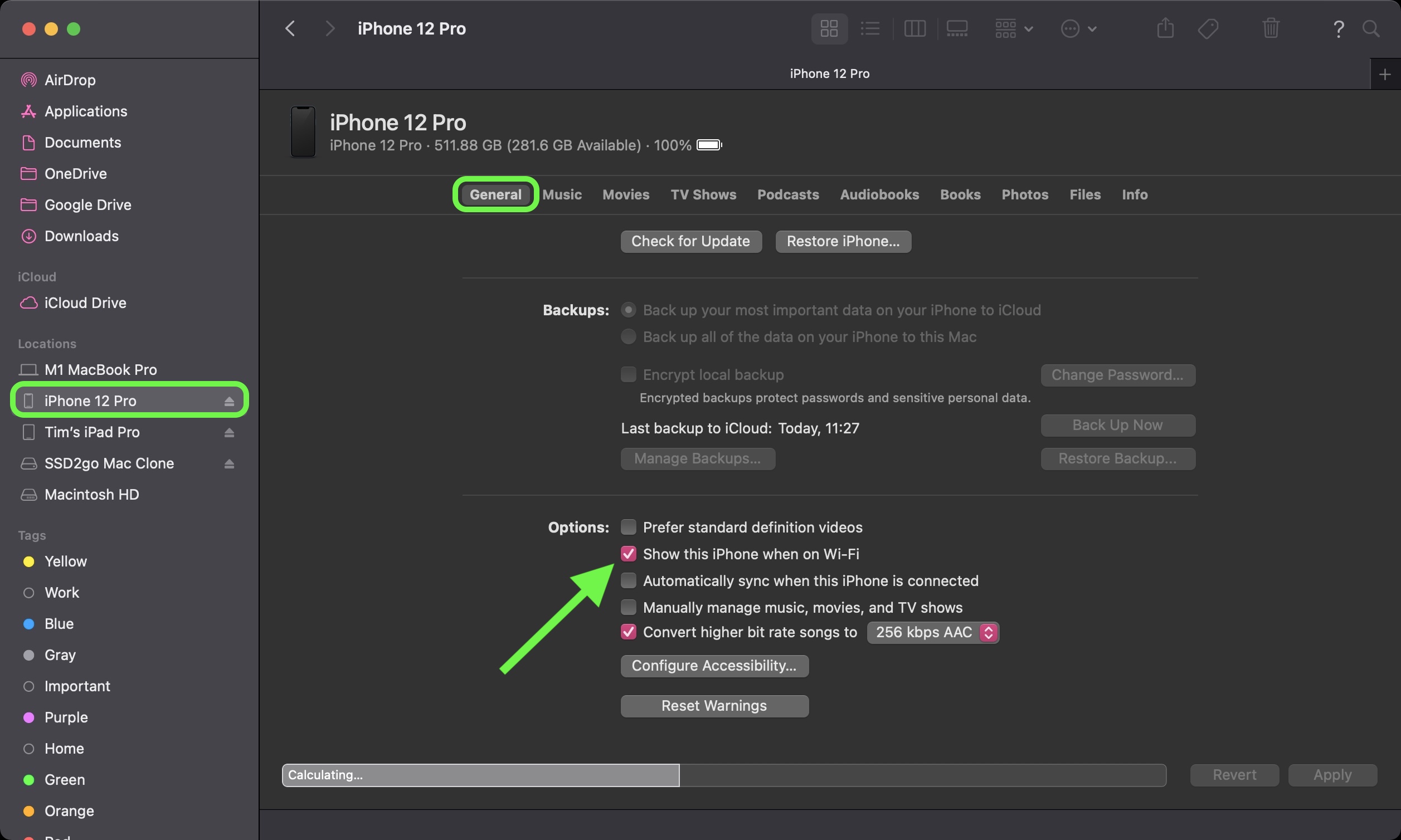Toggle Convert higher bit rate songs checkbox

tap(628, 632)
